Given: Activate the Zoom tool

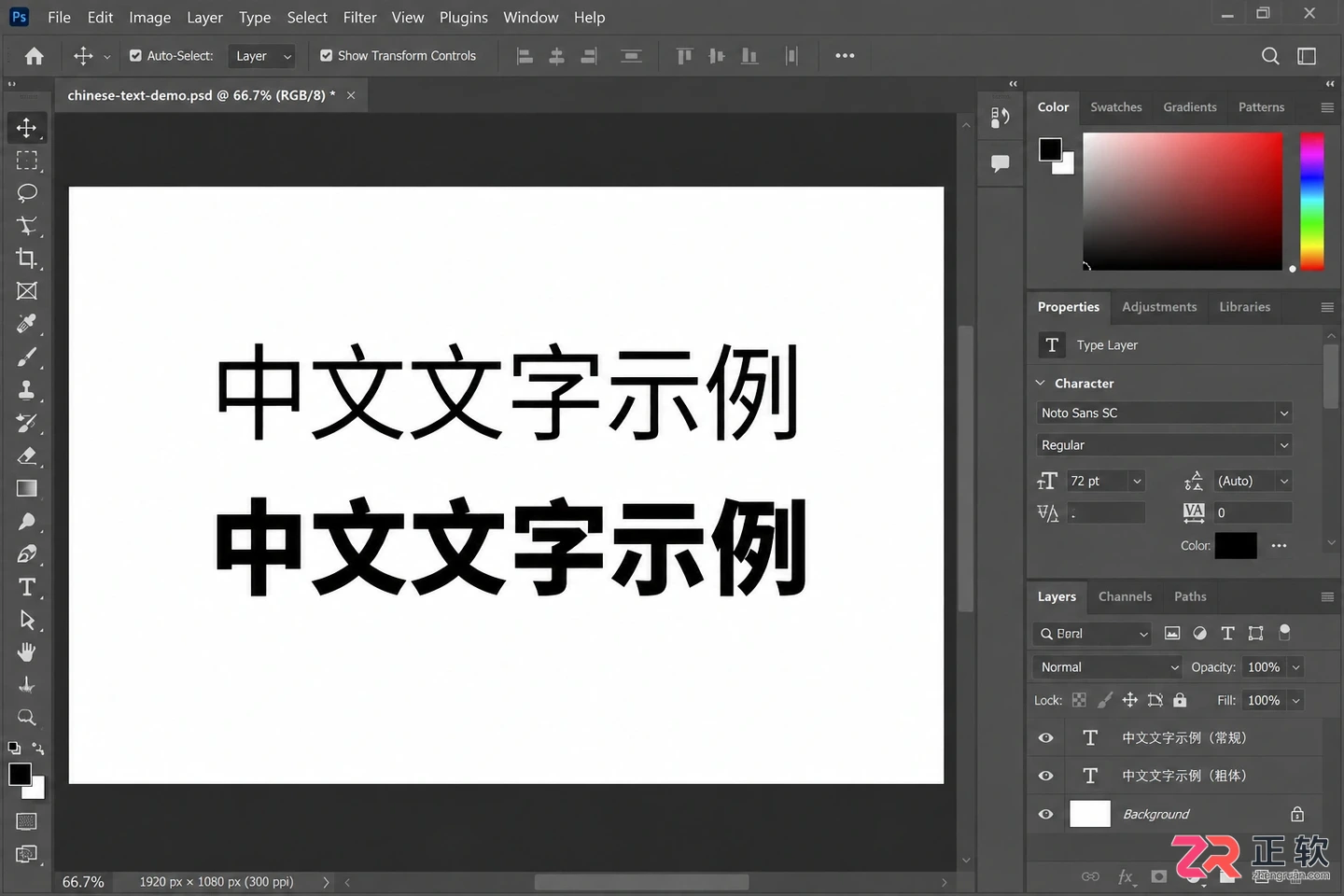Looking at the screenshot, I should (27, 718).
